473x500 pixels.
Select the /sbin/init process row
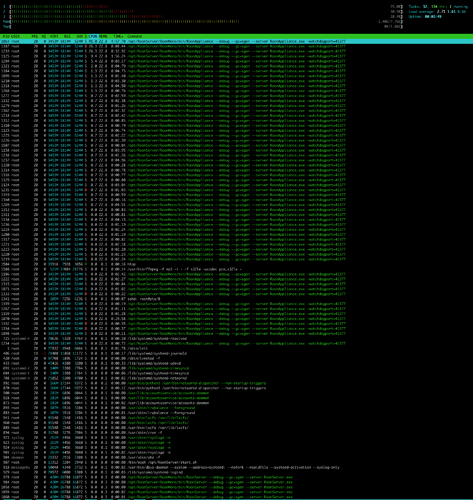click(236, 348)
